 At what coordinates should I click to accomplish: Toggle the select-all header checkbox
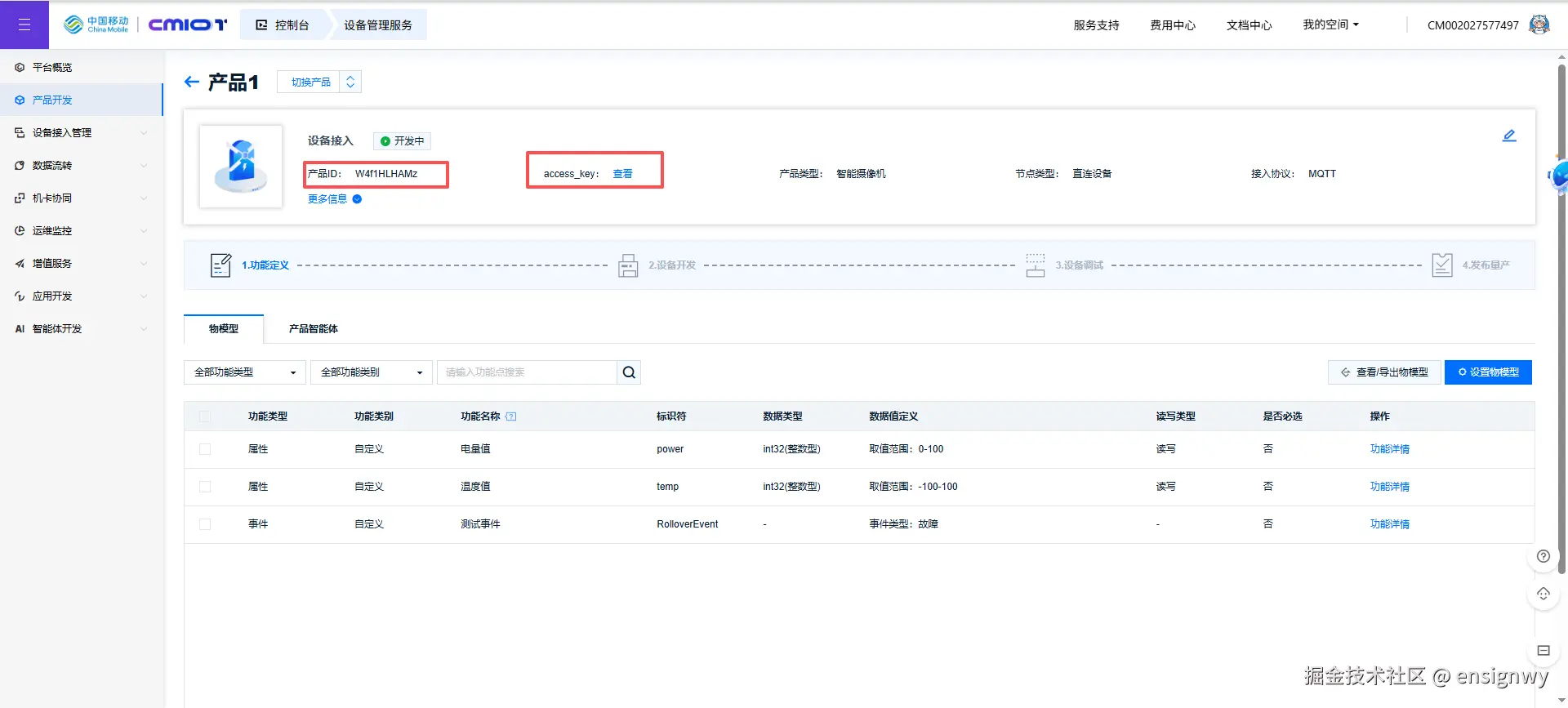[205, 416]
